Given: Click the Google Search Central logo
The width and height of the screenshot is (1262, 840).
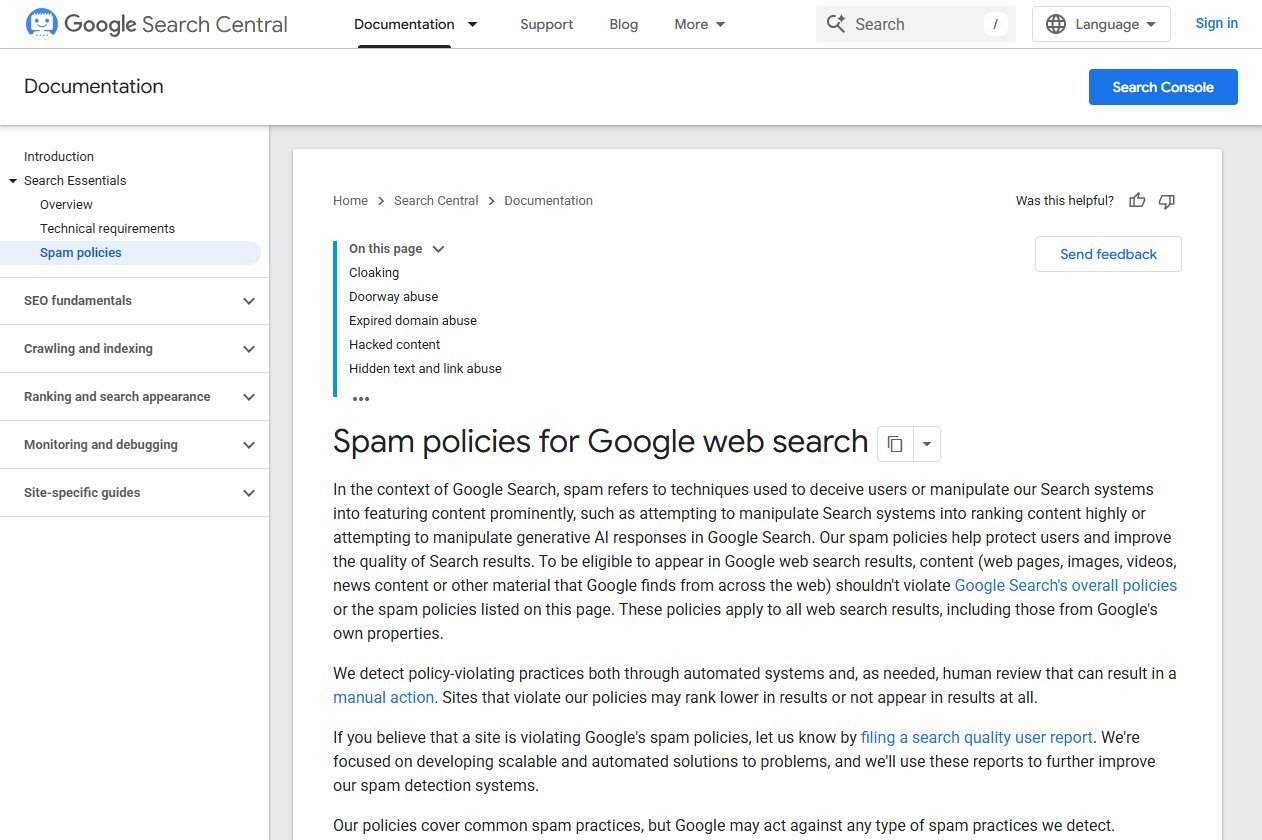Looking at the screenshot, I should [156, 24].
